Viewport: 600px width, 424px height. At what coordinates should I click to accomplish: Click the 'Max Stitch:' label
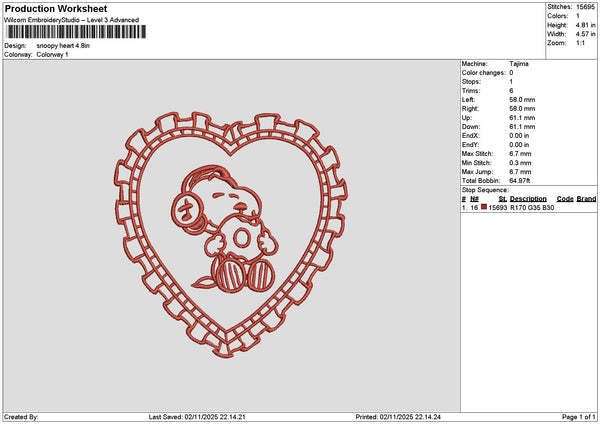coord(477,154)
